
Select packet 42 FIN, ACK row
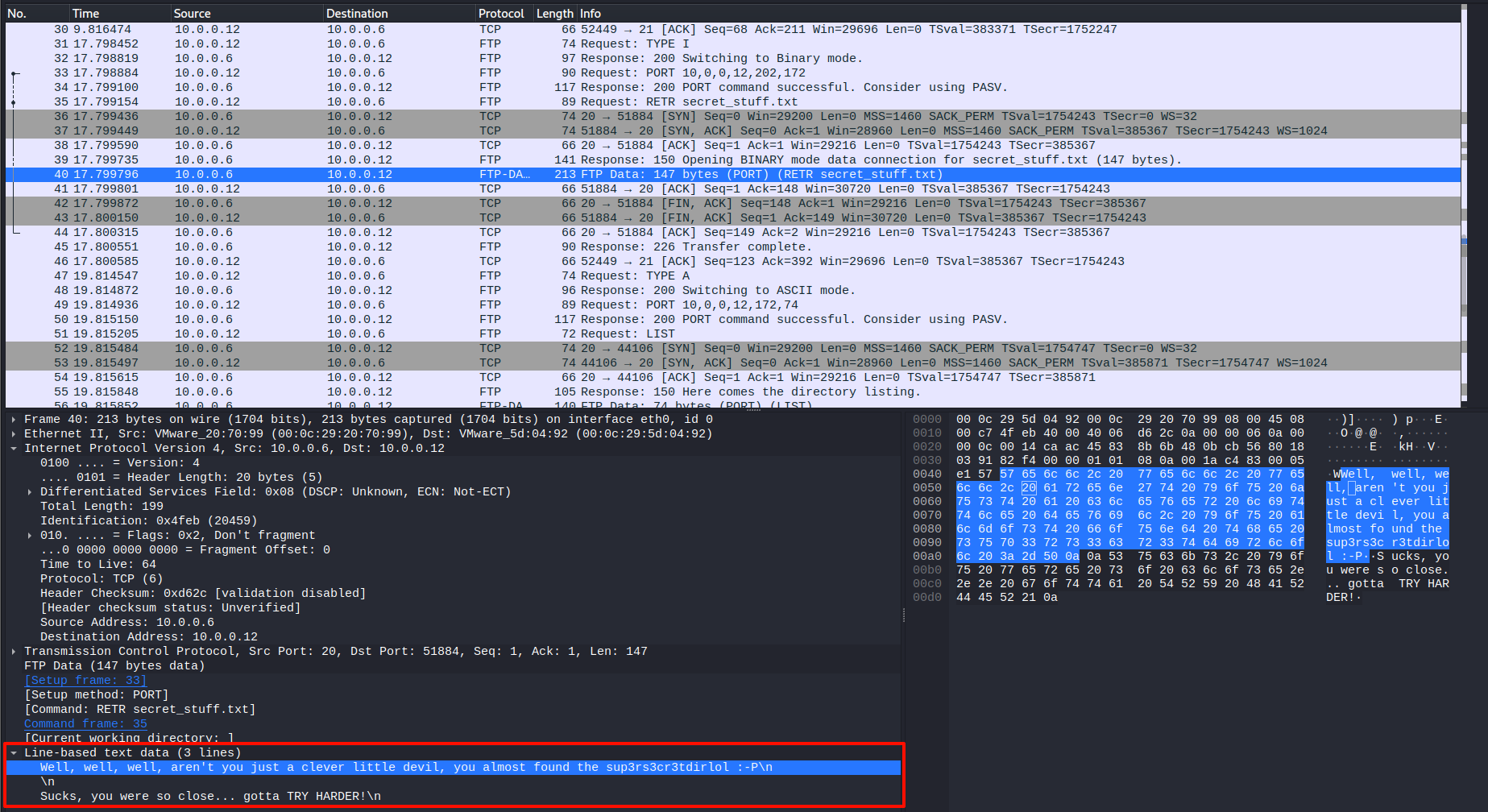coord(732,204)
